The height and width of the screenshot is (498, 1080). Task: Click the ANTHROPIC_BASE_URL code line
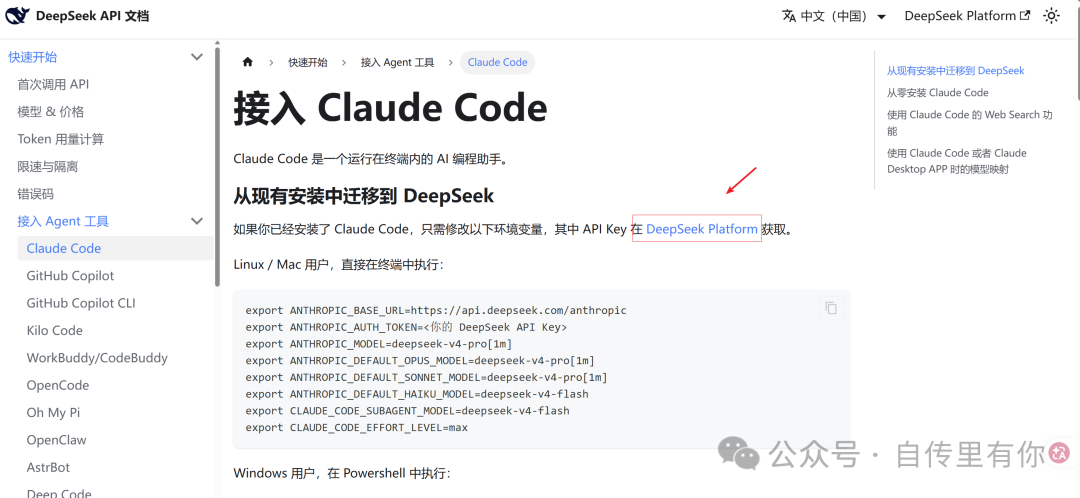pyautogui.click(x=436, y=311)
